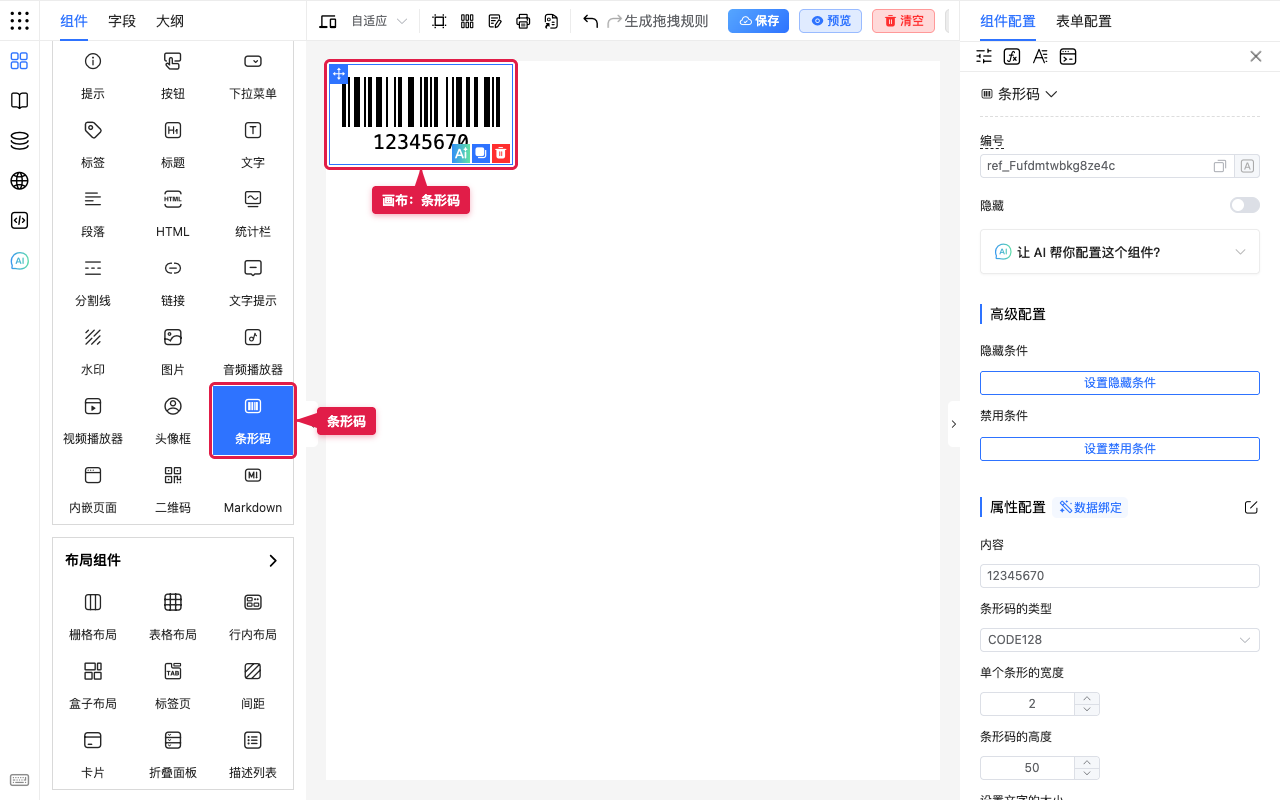Select the 折叠面板 layout component
Screen dimensions: 1280x800
(173, 754)
